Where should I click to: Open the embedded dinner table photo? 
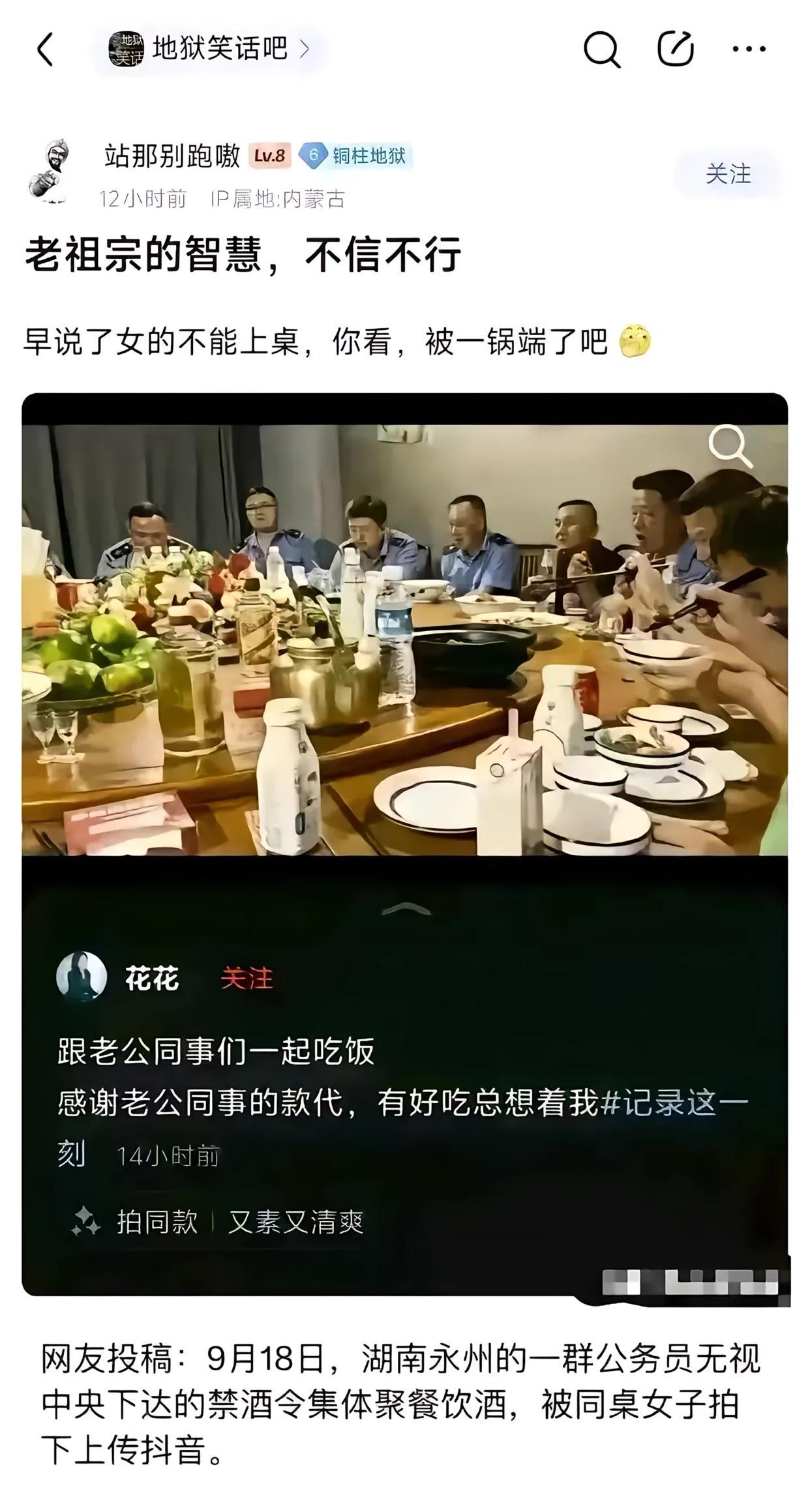404,640
